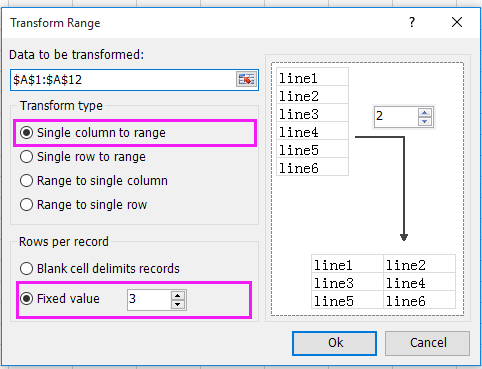Open the question mark help button
The image size is (482, 369).
[x=412, y=22]
